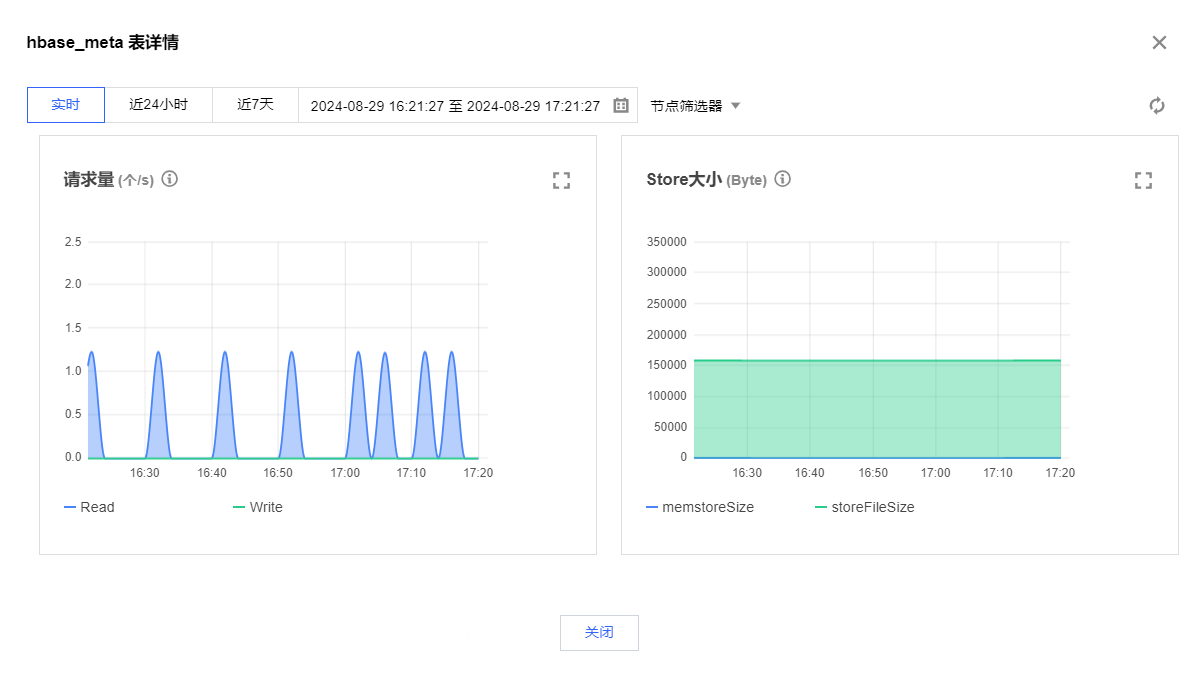This screenshot has width=1197, height=675.
Task: Click the refresh icon at top right
Action: tap(1157, 106)
